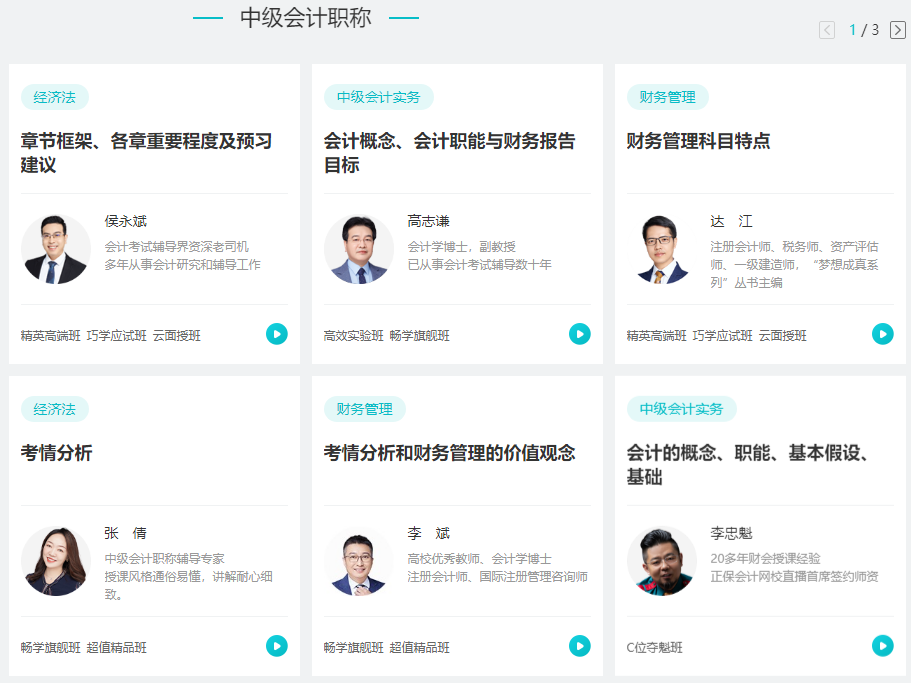The width and height of the screenshot is (911, 683).
Task: Play 张倩's 考情分析 course video
Action: 276,646
